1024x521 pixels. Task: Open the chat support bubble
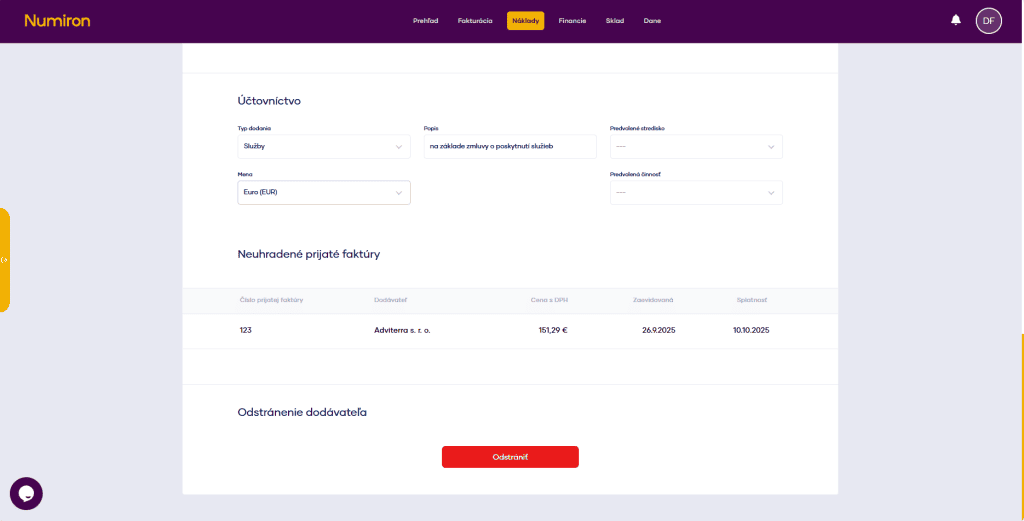pos(26,493)
